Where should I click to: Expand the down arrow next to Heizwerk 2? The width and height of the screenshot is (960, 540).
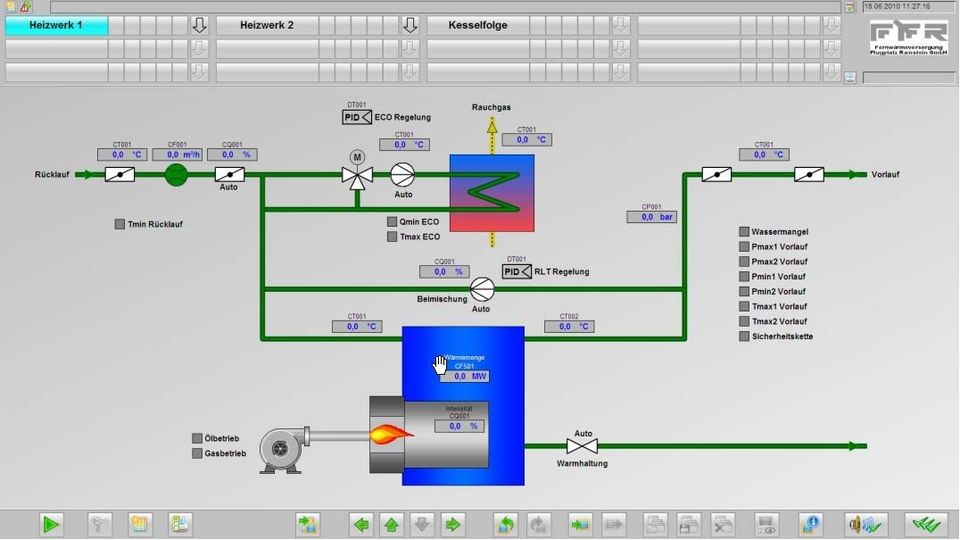click(410, 25)
